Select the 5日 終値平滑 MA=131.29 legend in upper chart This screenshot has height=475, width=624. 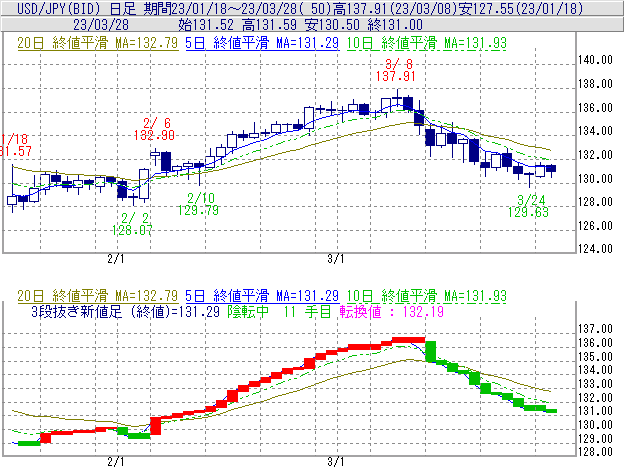(x=262, y=43)
